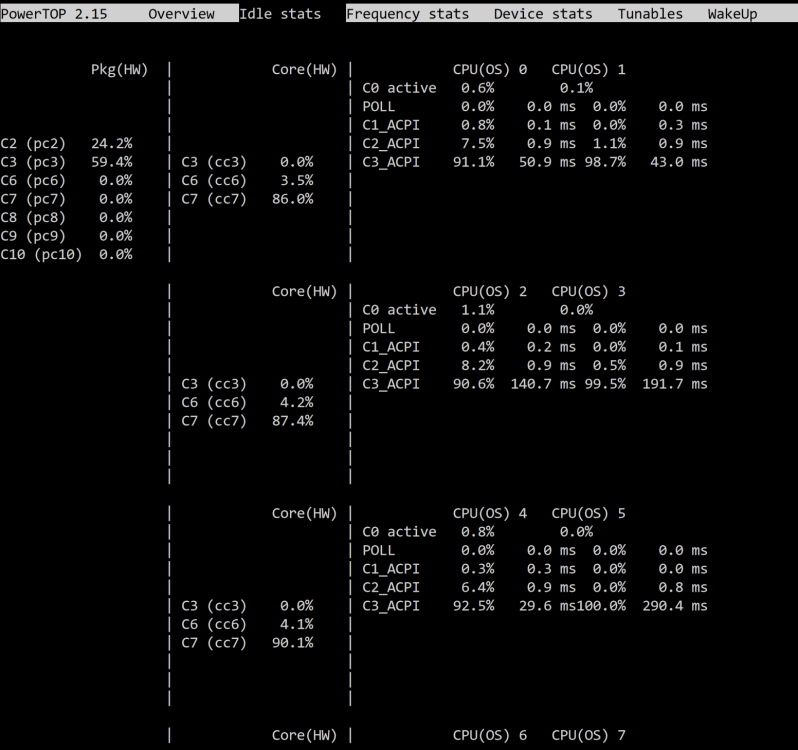Image resolution: width=798 pixels, height=750 pixels.
Task: Click the 87.4% C7 (cc7) core value
Action: (x=293, y=421)
